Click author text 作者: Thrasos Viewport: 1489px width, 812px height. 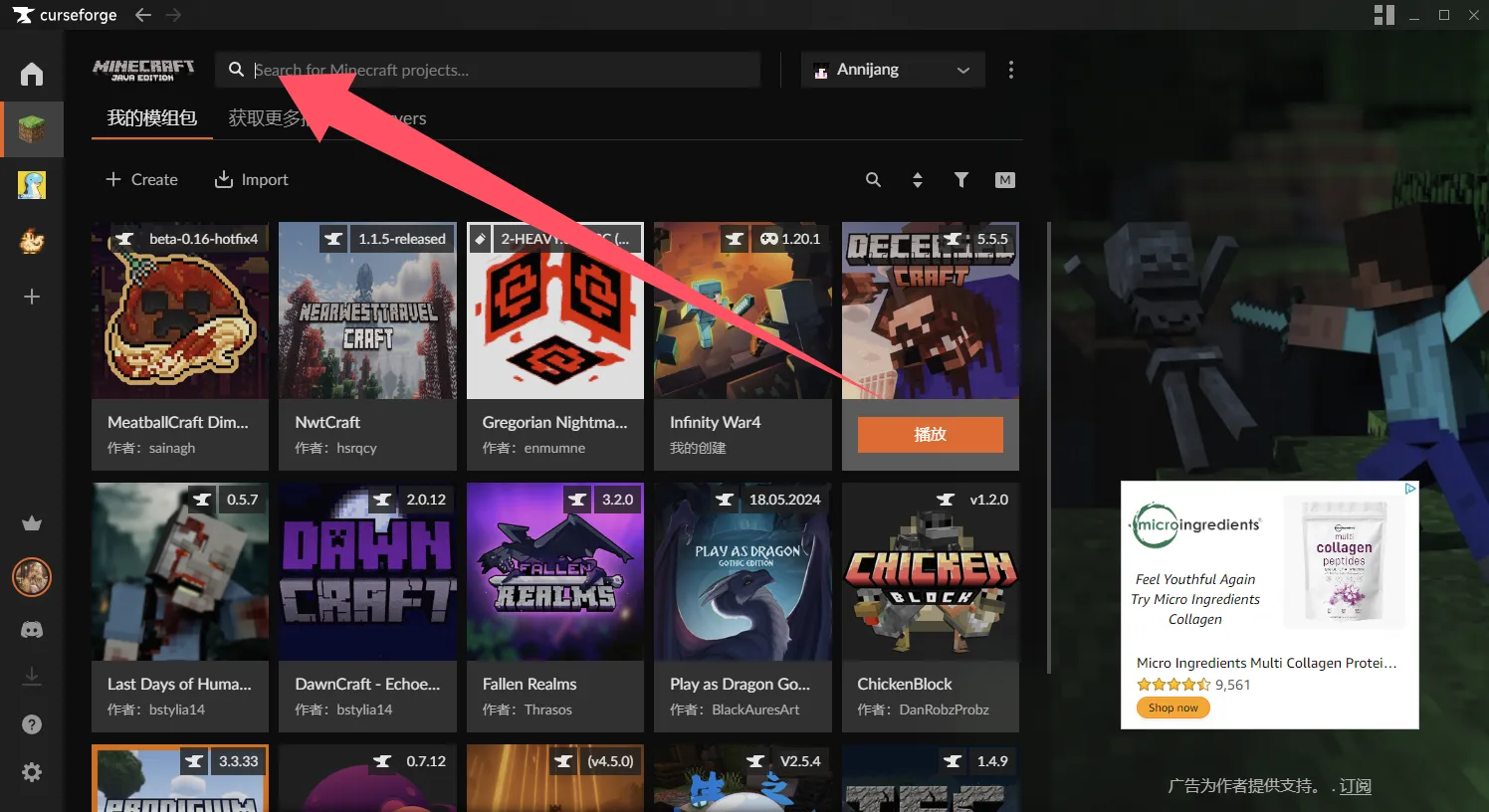click(x=528, y=710)
